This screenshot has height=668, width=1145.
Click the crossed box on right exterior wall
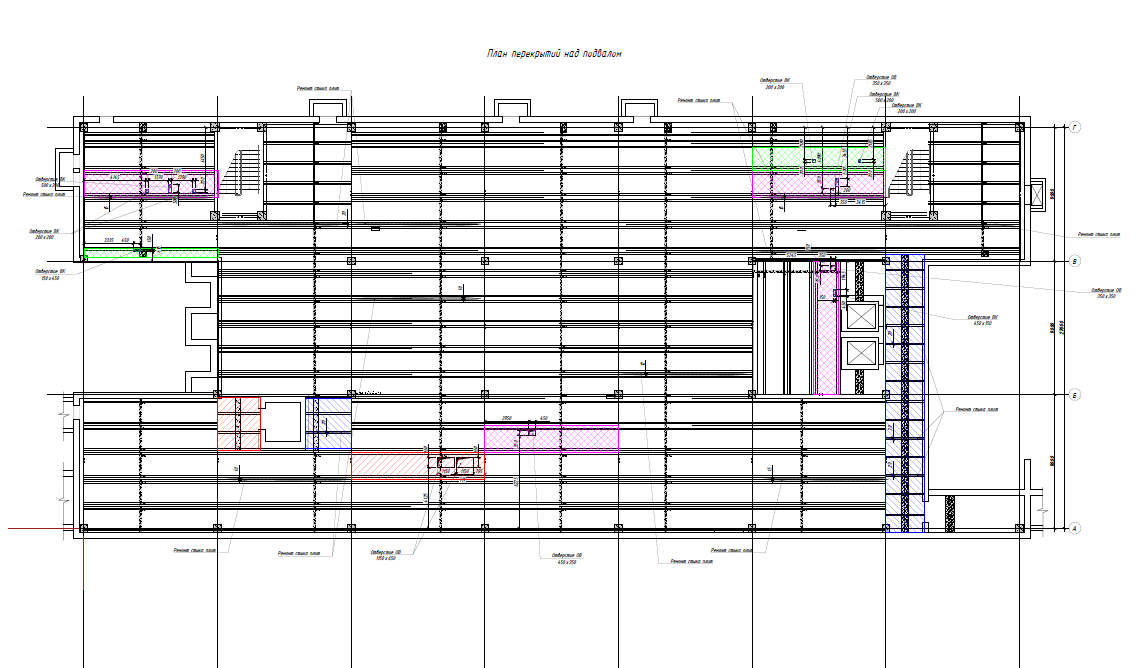pyautogui.click(x=1037, y=194)
